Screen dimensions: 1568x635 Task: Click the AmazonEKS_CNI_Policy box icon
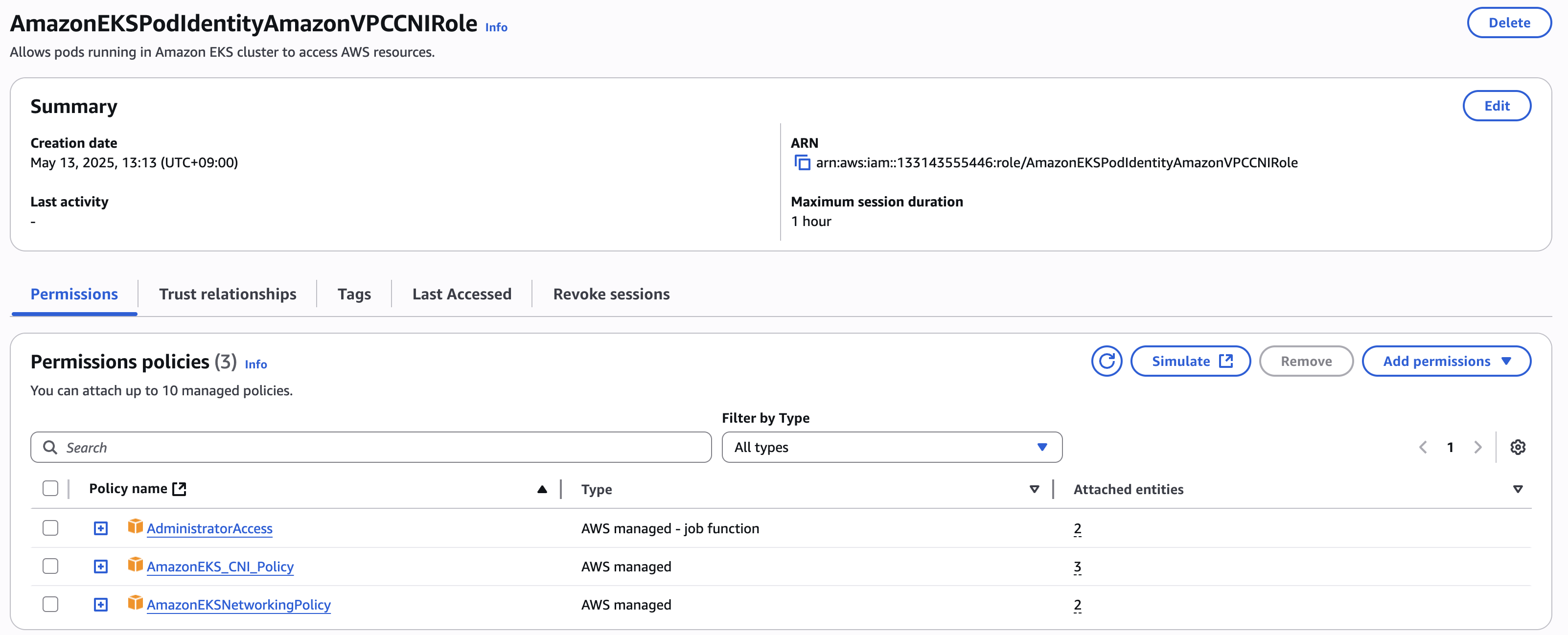click(x=135, y=565)
